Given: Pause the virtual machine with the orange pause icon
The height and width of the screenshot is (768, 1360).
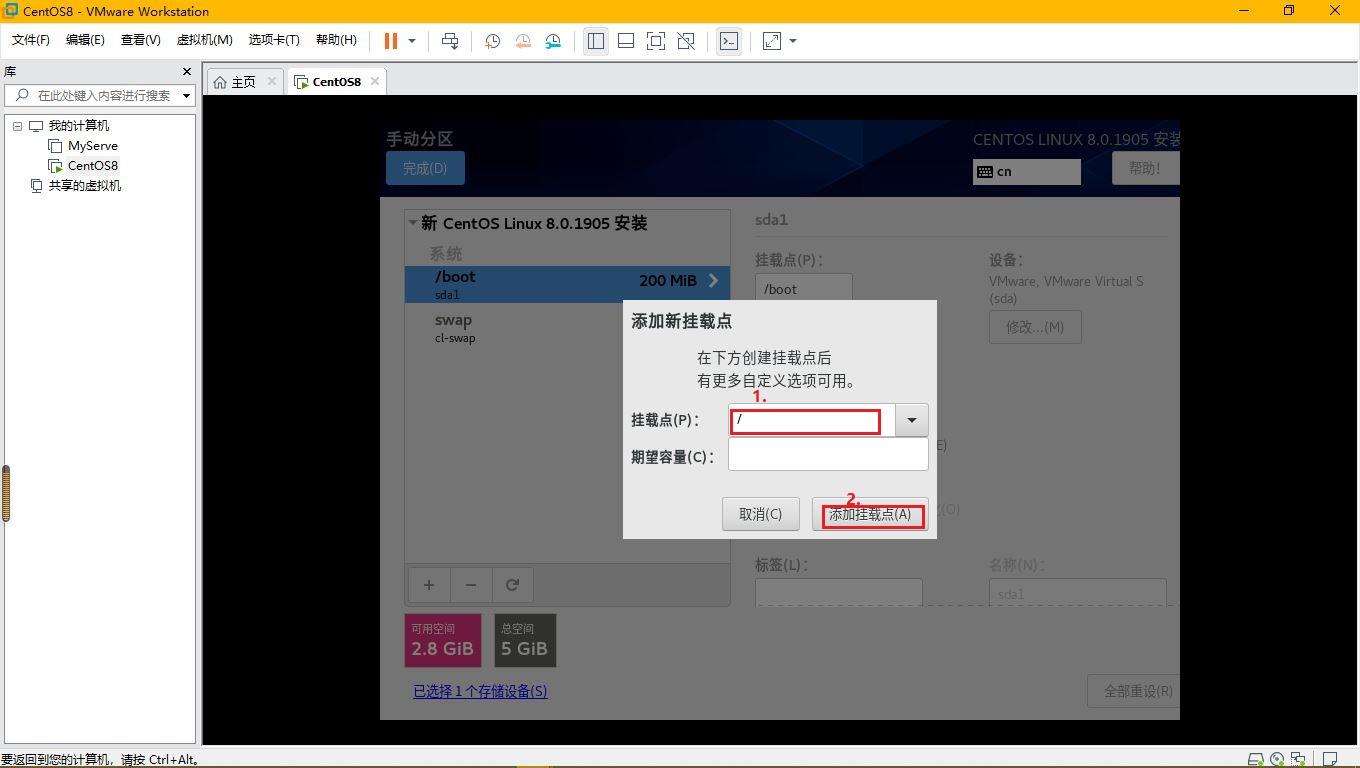Looking at the screenshot, I should [391, 41].
